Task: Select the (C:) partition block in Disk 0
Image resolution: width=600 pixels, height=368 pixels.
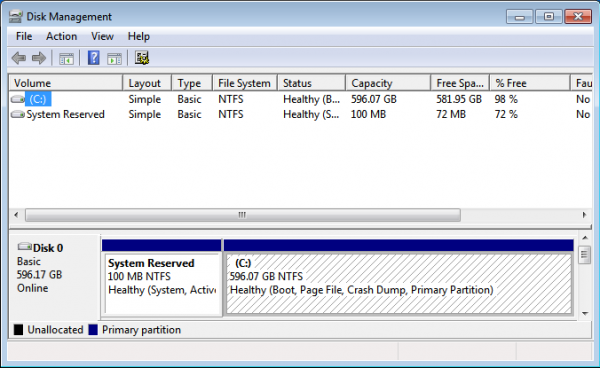Action: [399, 278]
